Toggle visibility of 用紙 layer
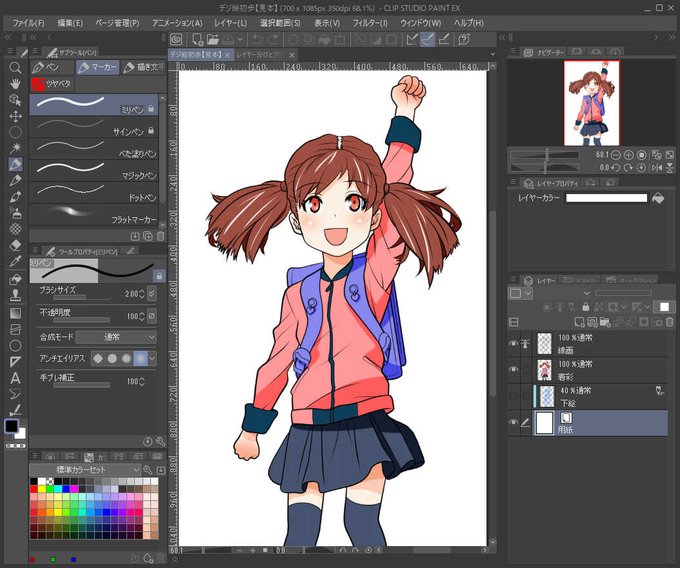 pyautogui.click(x=513, y=422)
